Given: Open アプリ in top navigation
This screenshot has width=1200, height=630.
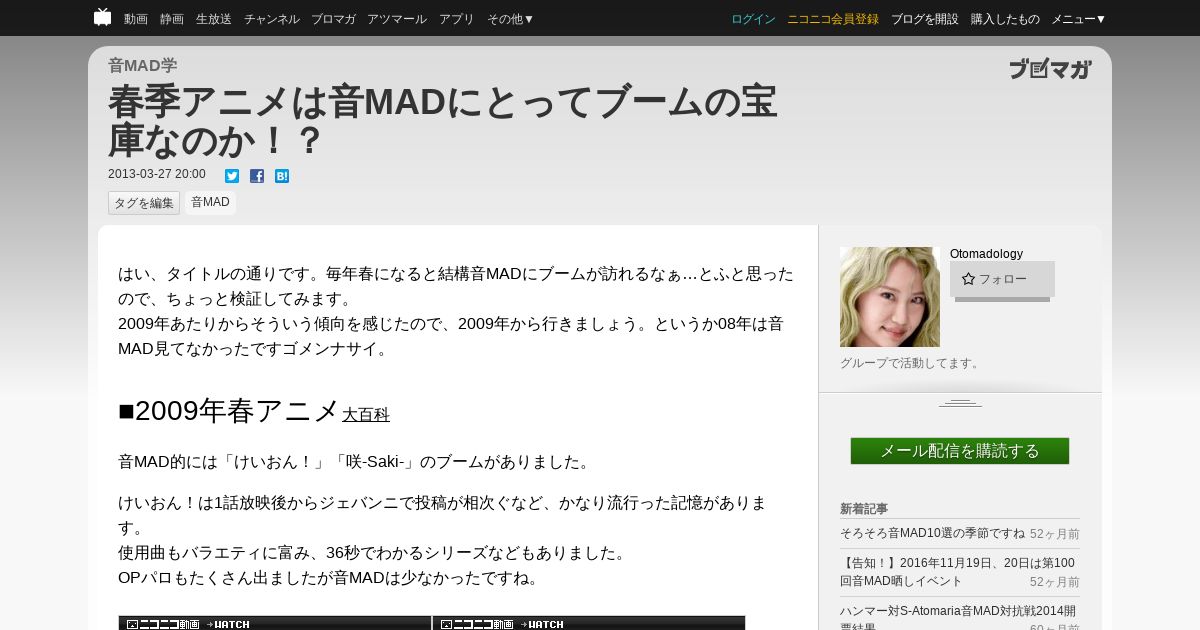Looking at the screenshot, I should tap(457, 19).
